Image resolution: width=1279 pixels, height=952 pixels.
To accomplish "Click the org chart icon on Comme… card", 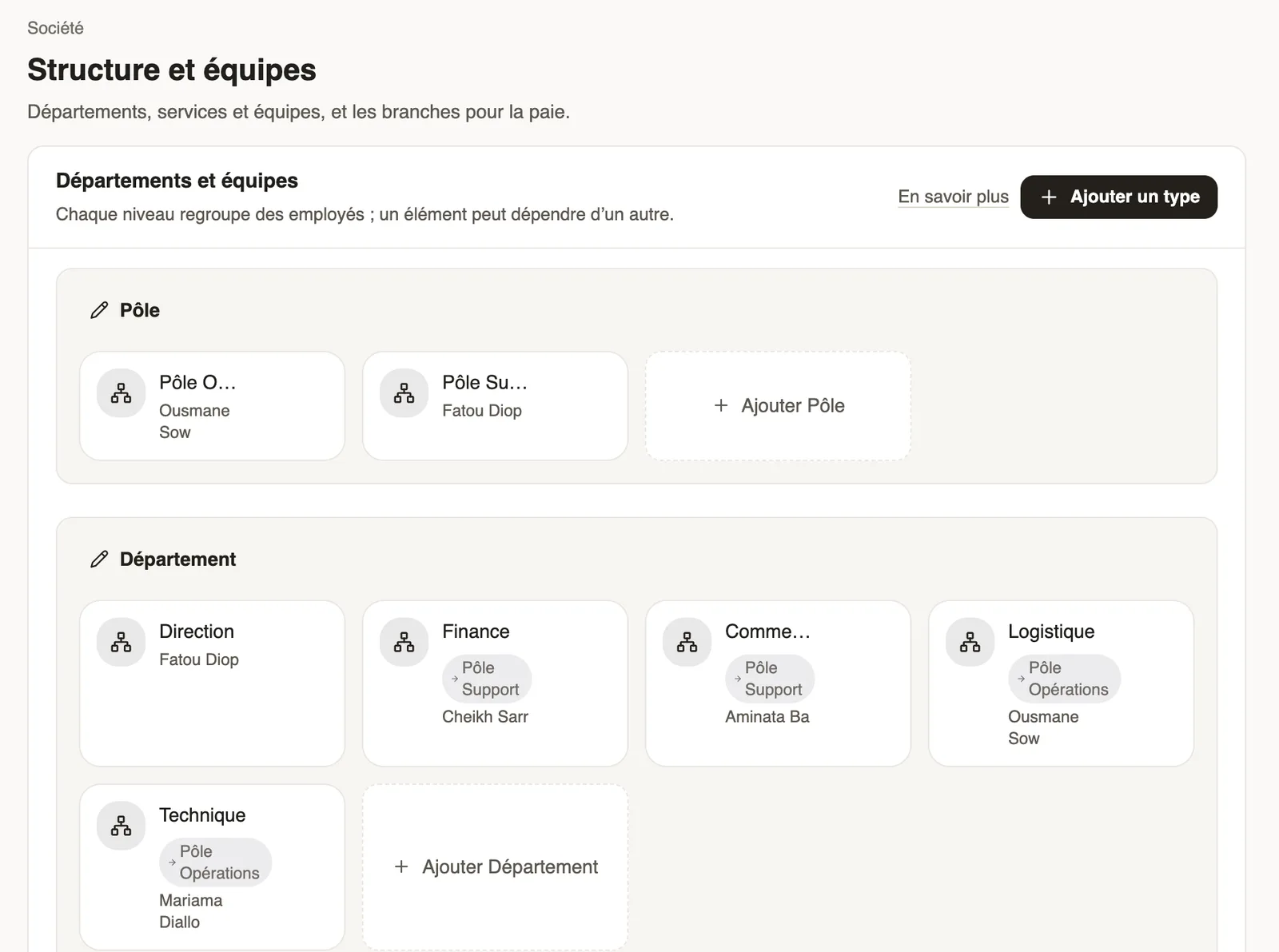I will [687, 642].
